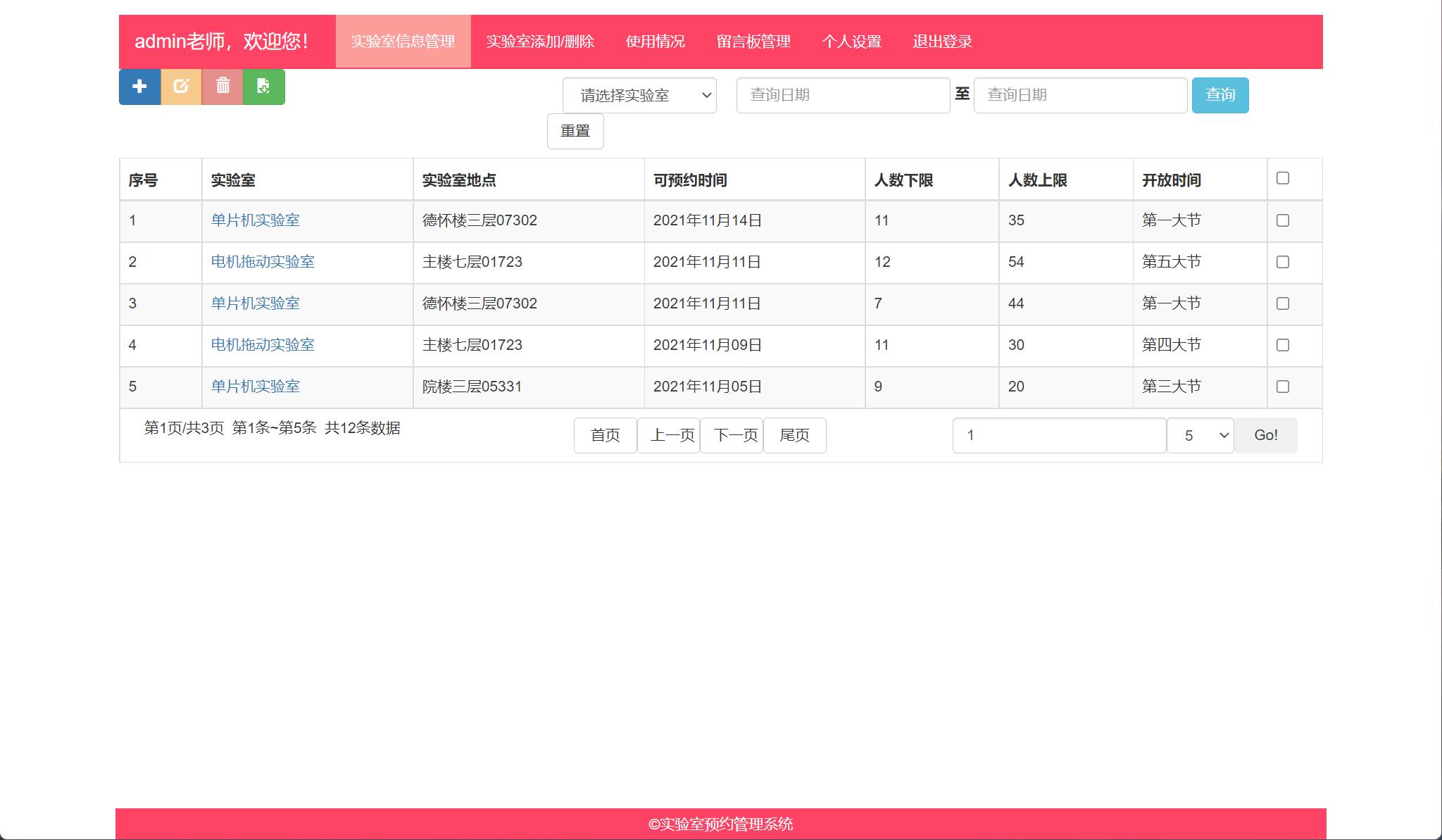Delete selected labs via trash icon

(222, 87)
